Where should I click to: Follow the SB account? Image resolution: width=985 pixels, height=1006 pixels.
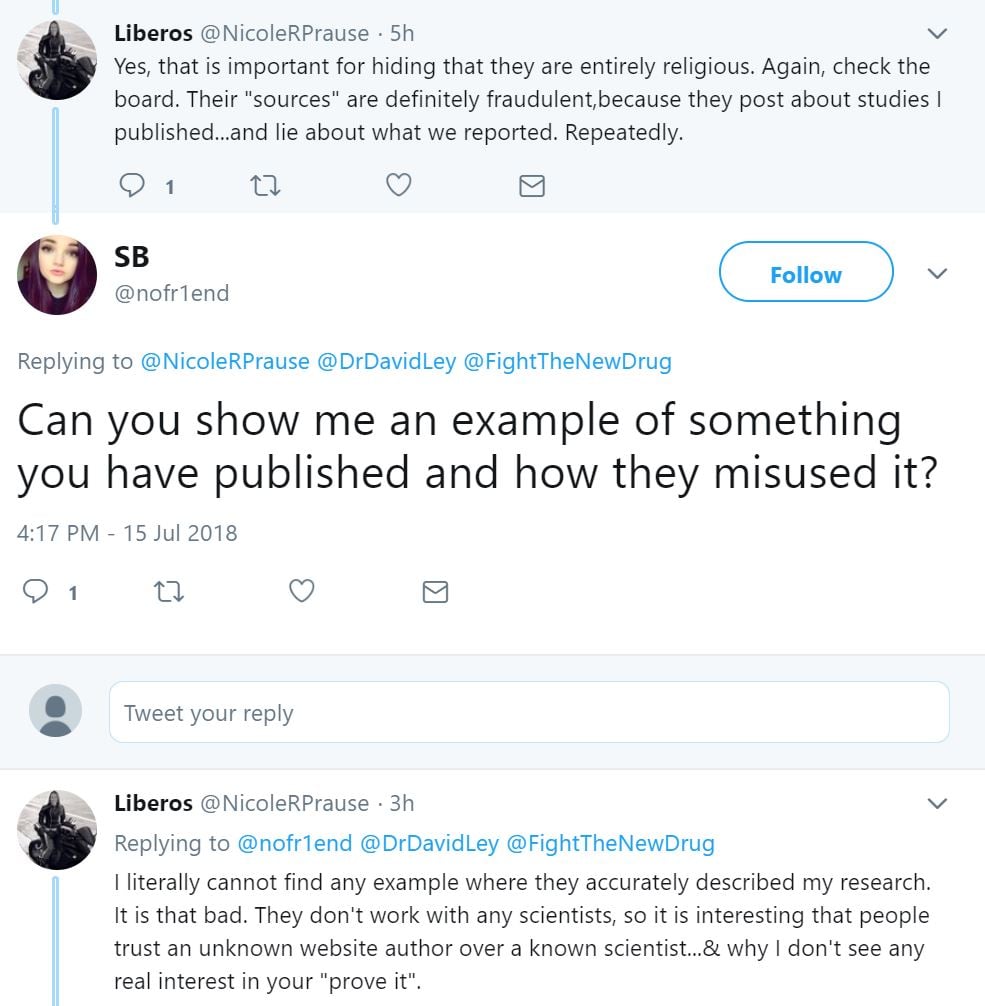tap(805, 272)
